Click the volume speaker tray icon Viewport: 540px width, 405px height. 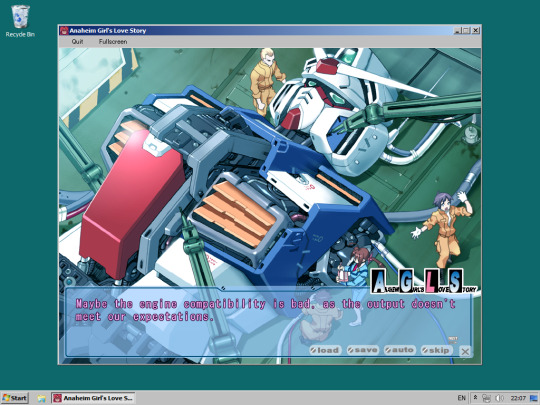pyautogui.click(x=500, y=398)
